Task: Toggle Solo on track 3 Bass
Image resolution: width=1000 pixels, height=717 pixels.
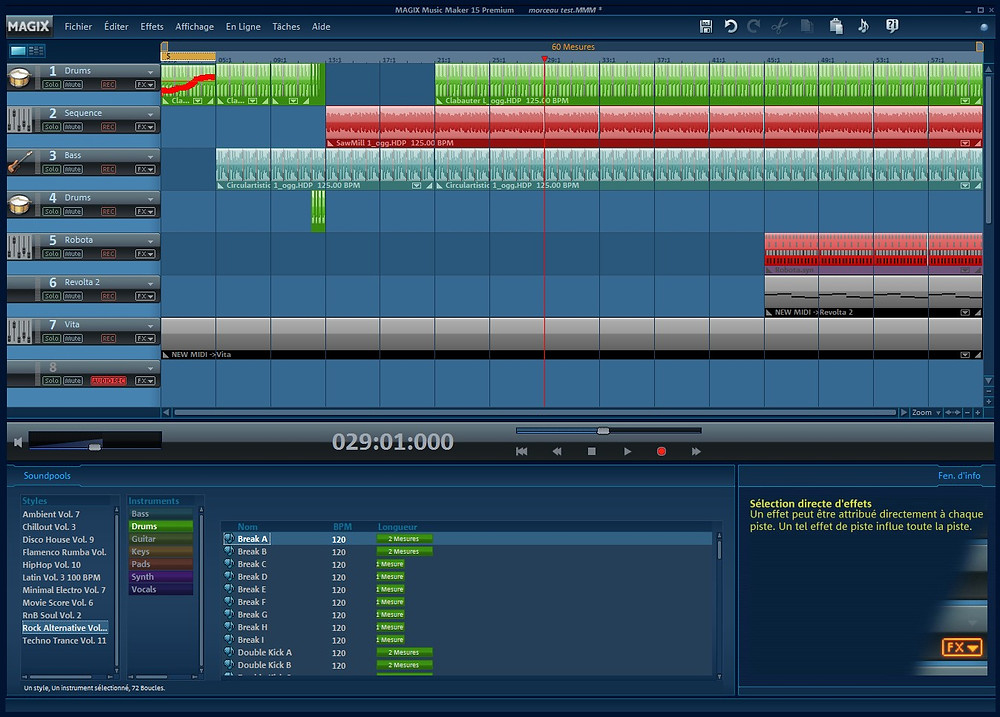Action: point(52,170)
